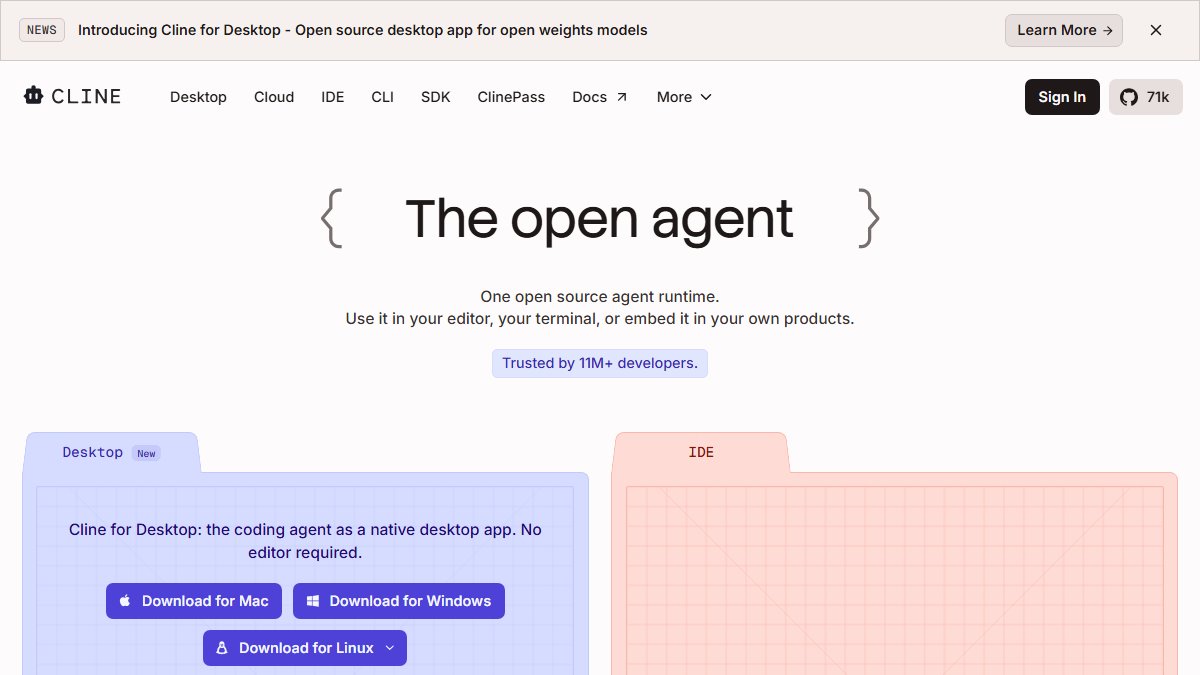Navigate to the CLI page
1200x675 pixels.
click(383, 97)
